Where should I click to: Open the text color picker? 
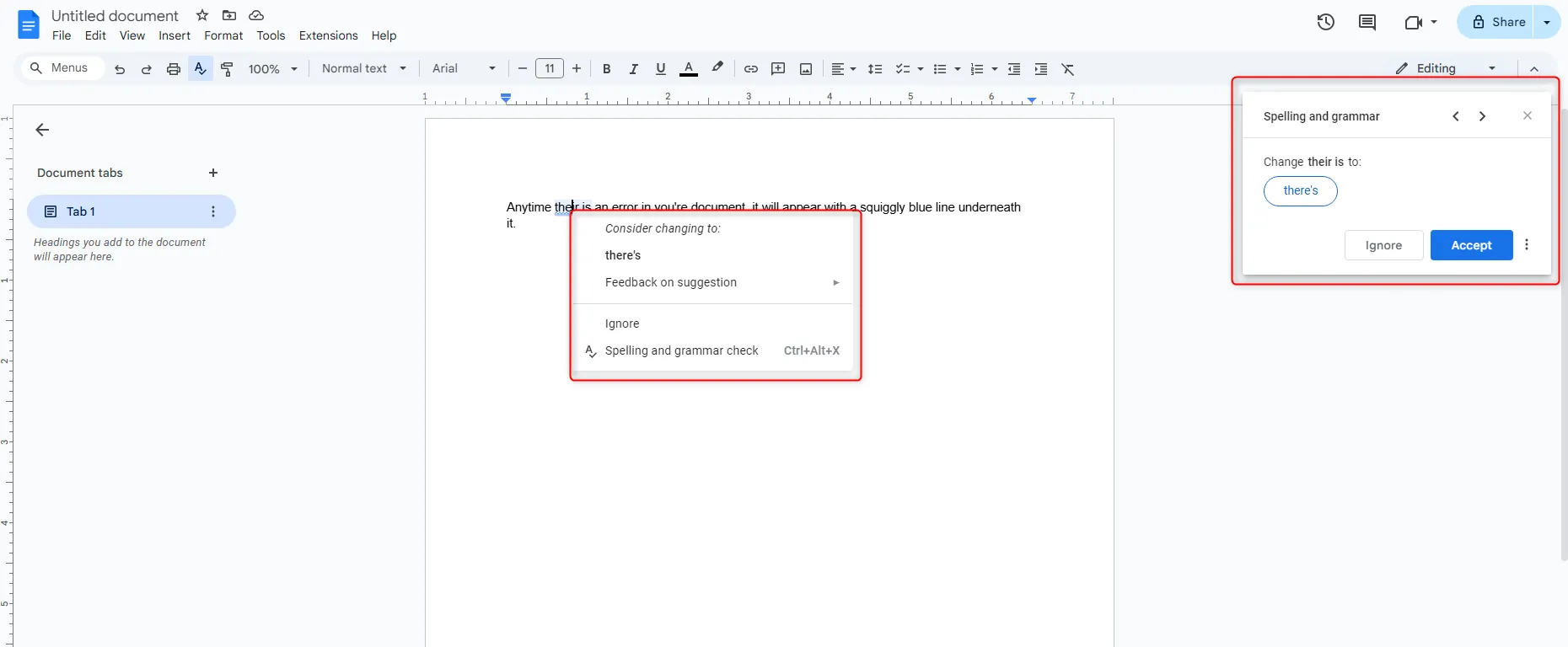click(x=689, y=69)
